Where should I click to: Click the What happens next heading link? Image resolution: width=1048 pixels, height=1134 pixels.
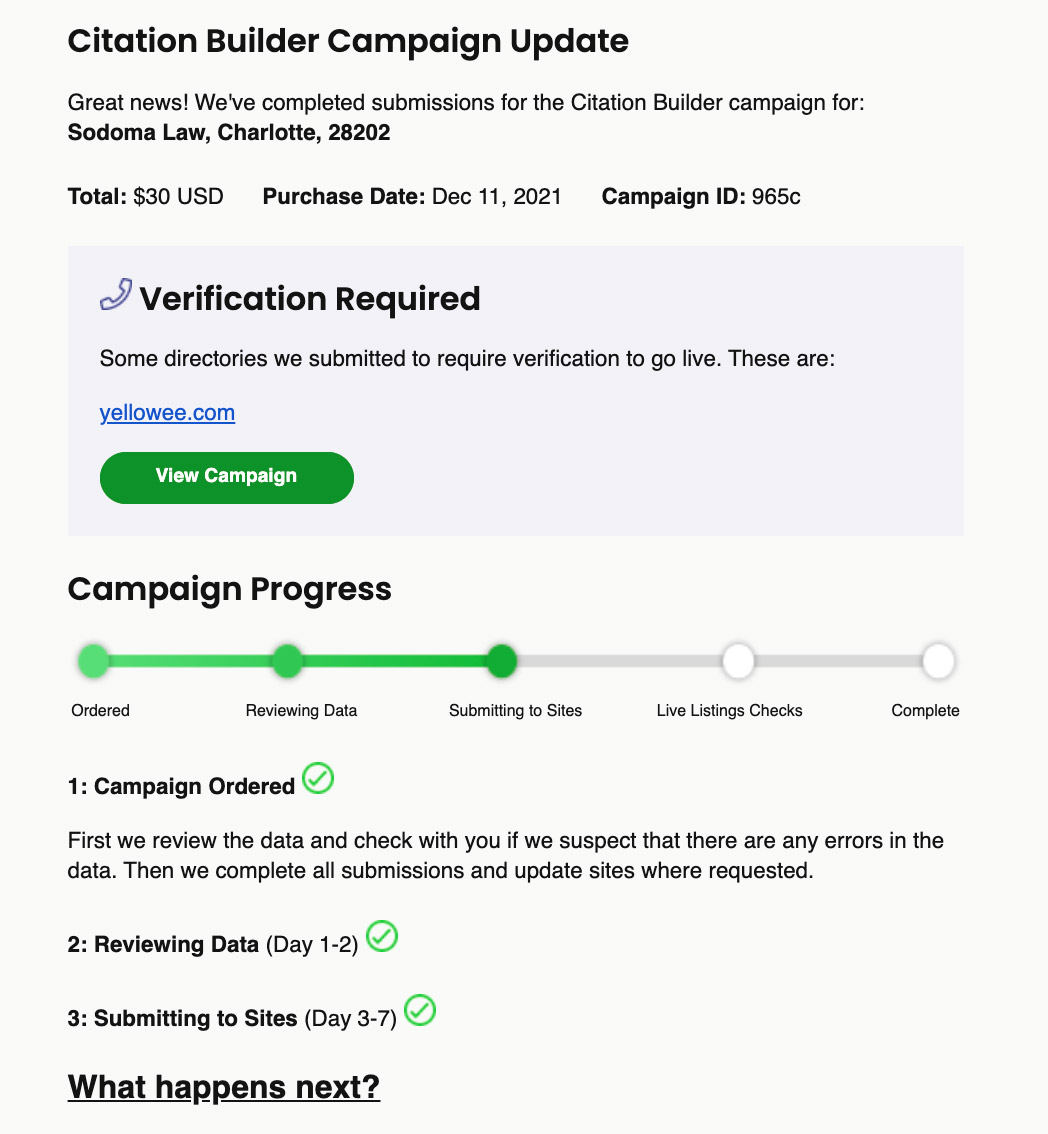tap(222, 1086)
